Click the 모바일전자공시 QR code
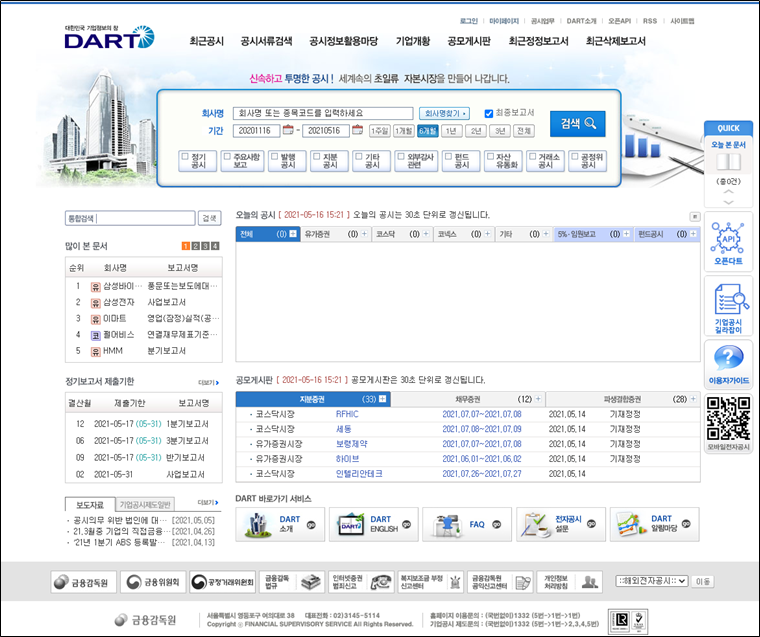 coord(728,418)
